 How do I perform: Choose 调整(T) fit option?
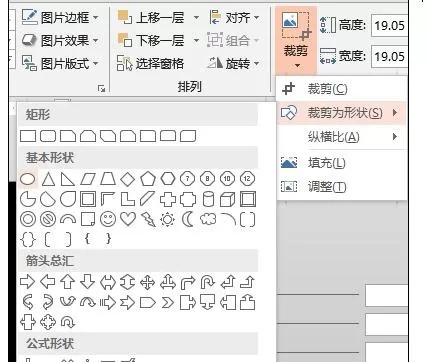pos(342,187)
